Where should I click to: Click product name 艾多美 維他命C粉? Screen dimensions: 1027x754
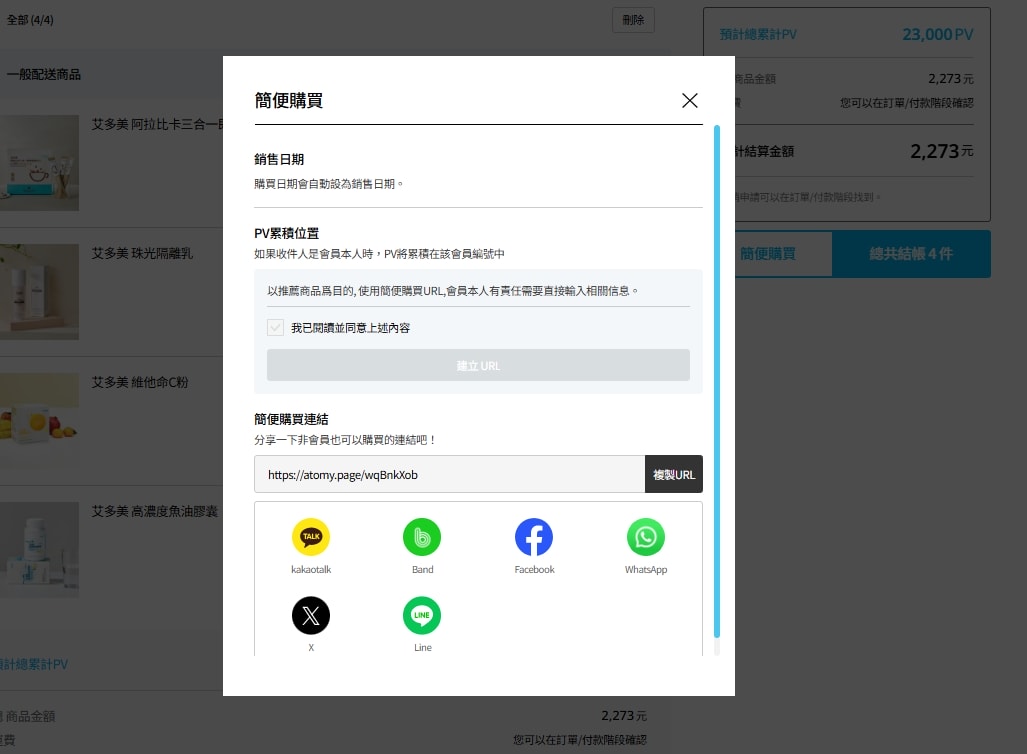[x=140, y=382]
